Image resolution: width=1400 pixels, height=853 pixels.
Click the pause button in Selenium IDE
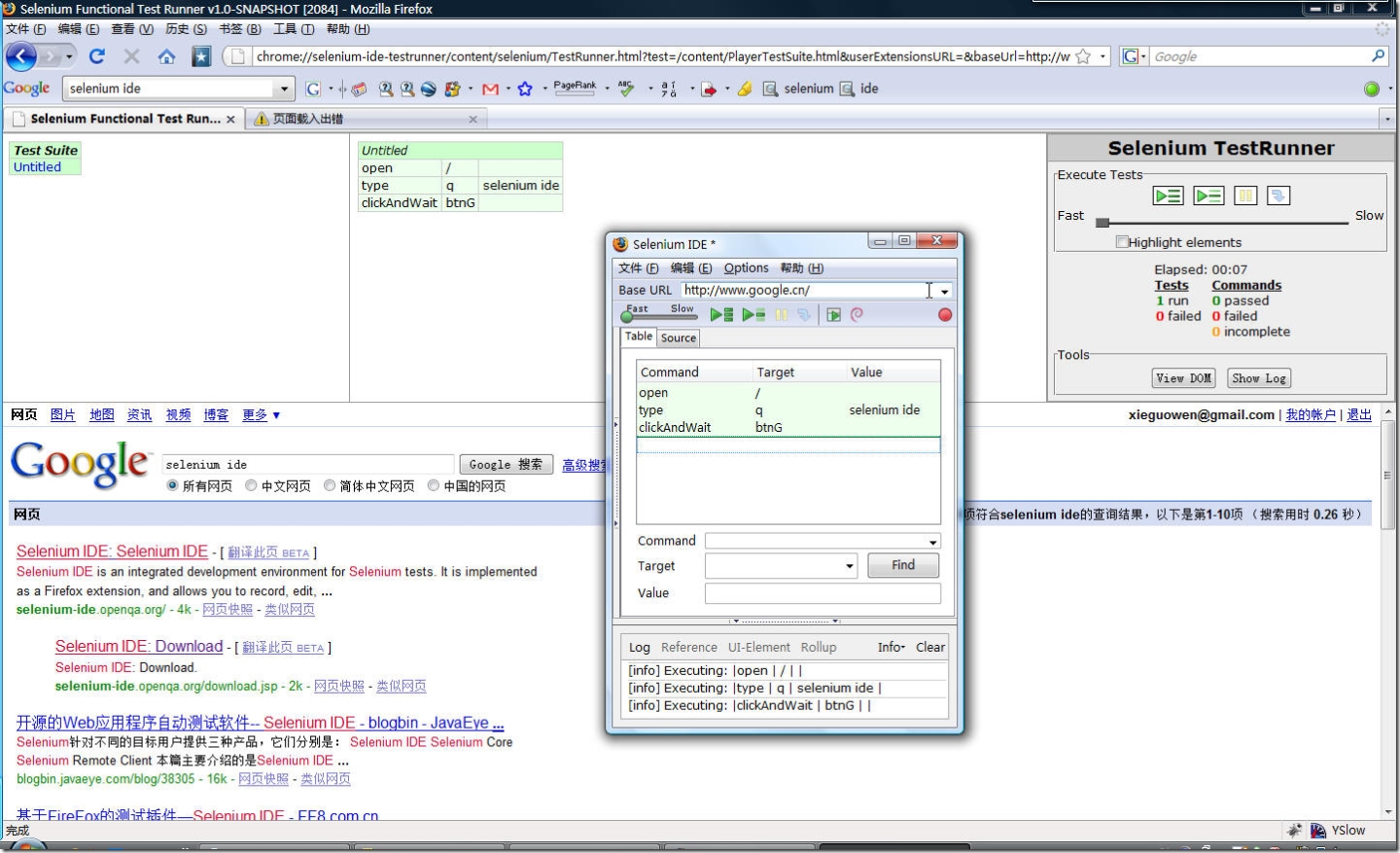782,314
